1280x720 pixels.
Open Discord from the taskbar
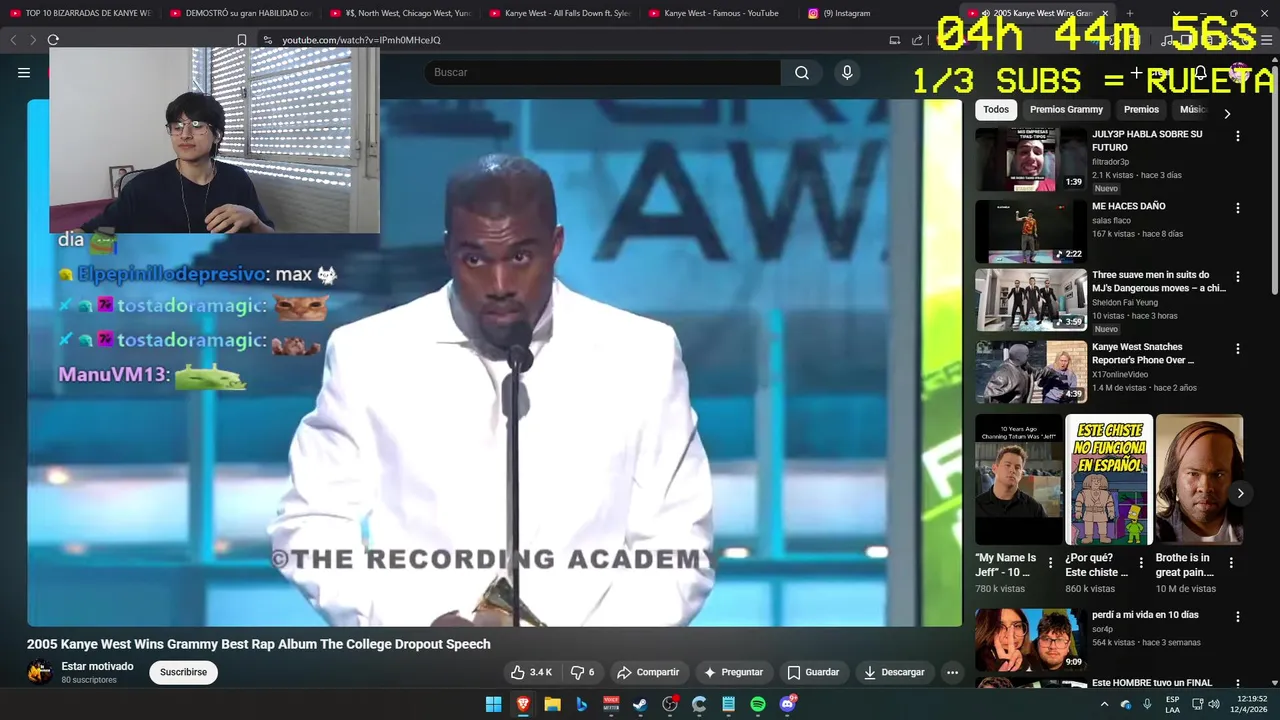point(787,704)
